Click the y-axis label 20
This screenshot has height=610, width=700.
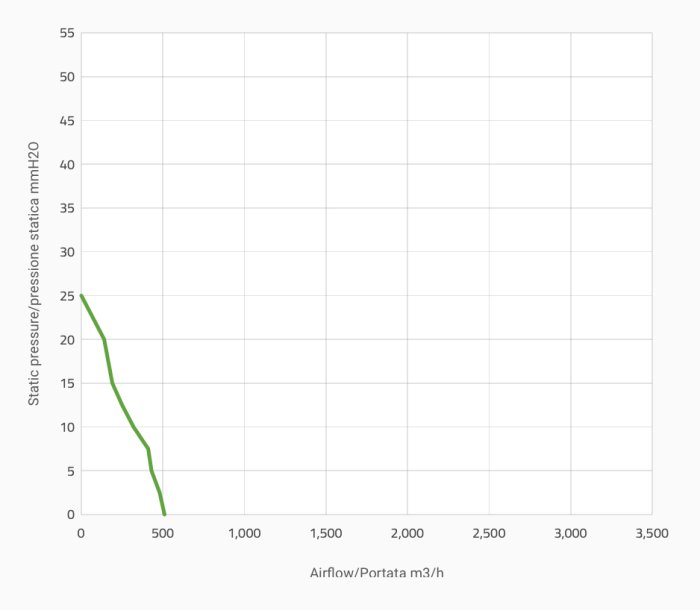tap(67, 340)
